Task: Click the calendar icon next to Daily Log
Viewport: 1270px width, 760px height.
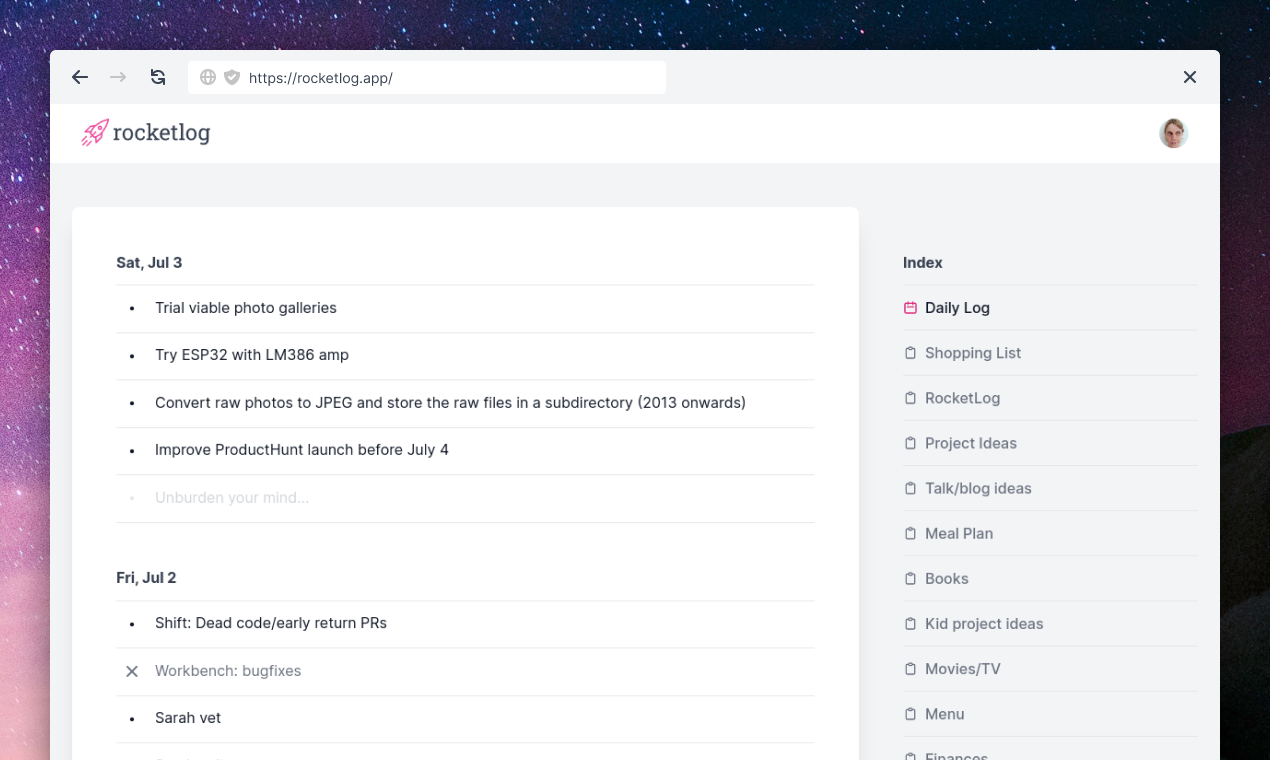Action: point(910,308)
